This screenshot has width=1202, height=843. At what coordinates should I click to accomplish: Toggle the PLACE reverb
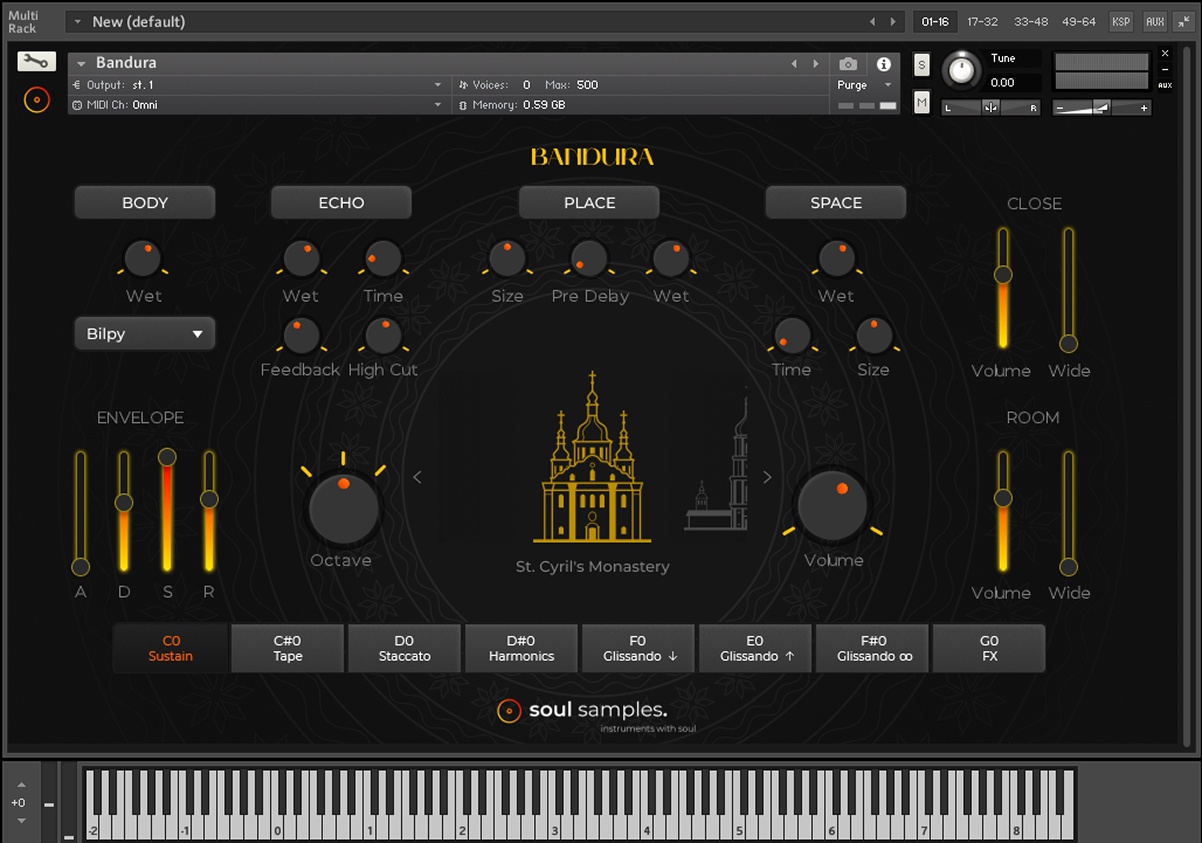(589, 203)
